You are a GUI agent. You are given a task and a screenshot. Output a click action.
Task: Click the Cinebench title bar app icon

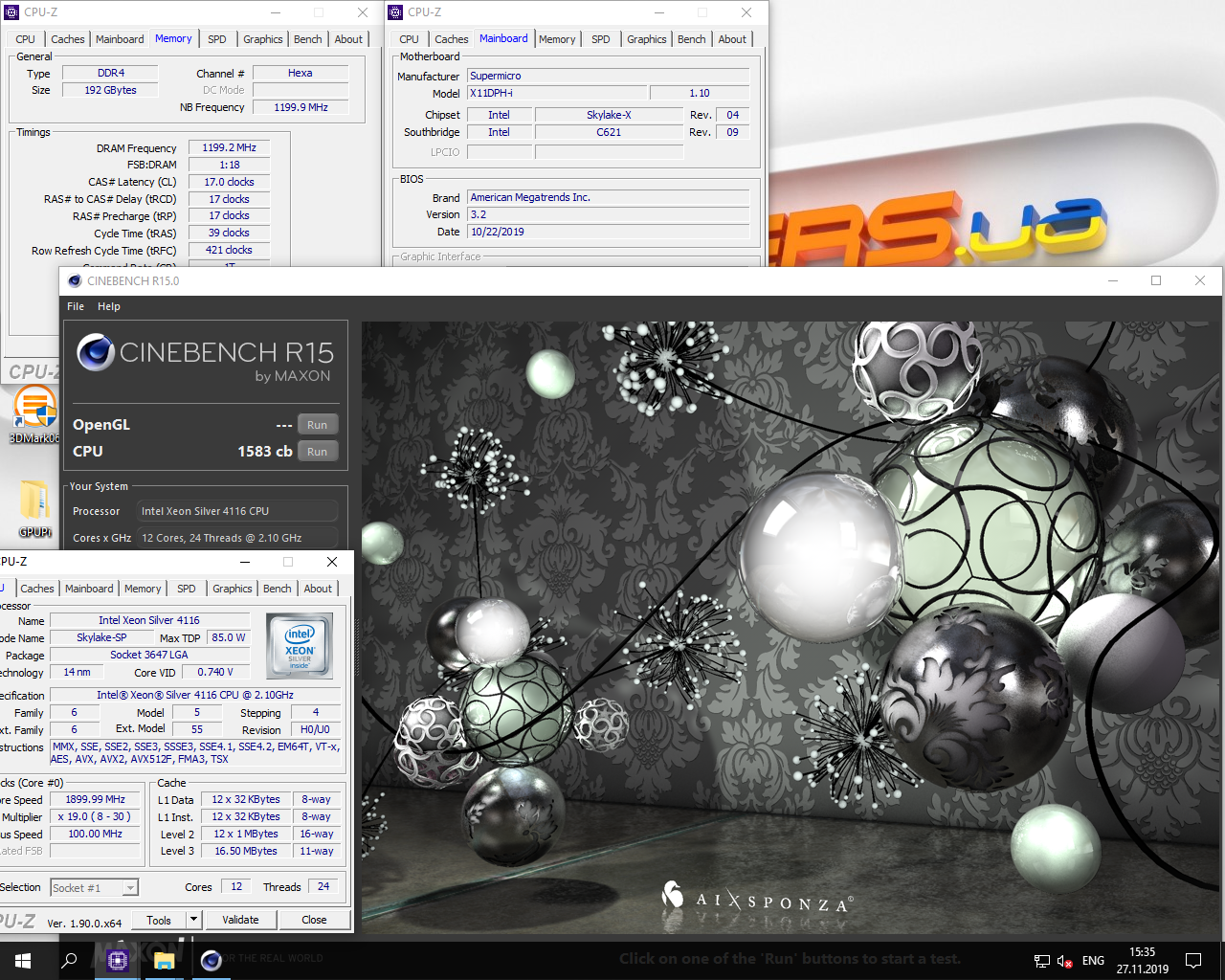tap(75, 280)
